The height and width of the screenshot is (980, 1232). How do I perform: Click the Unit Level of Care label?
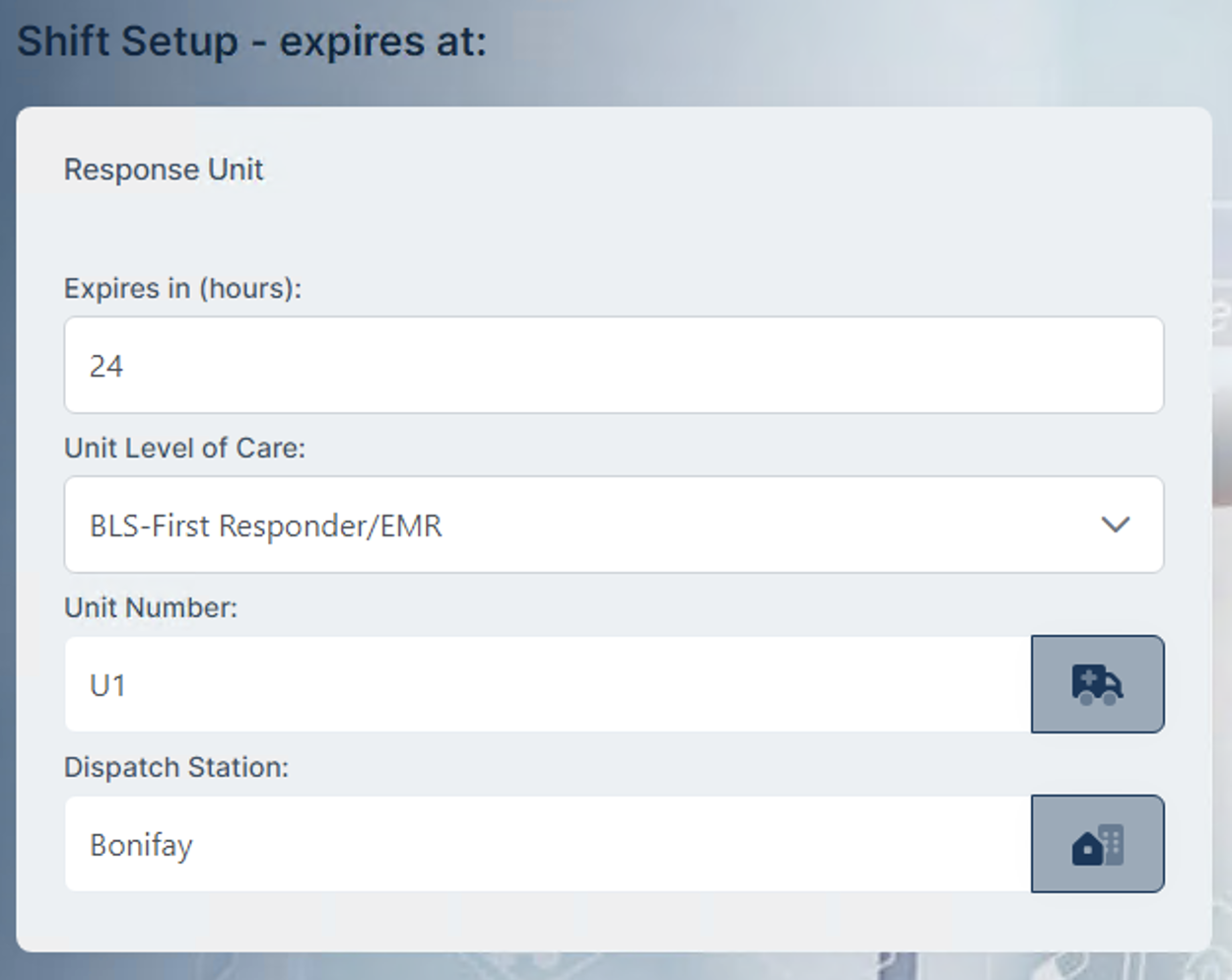point(184,448)
